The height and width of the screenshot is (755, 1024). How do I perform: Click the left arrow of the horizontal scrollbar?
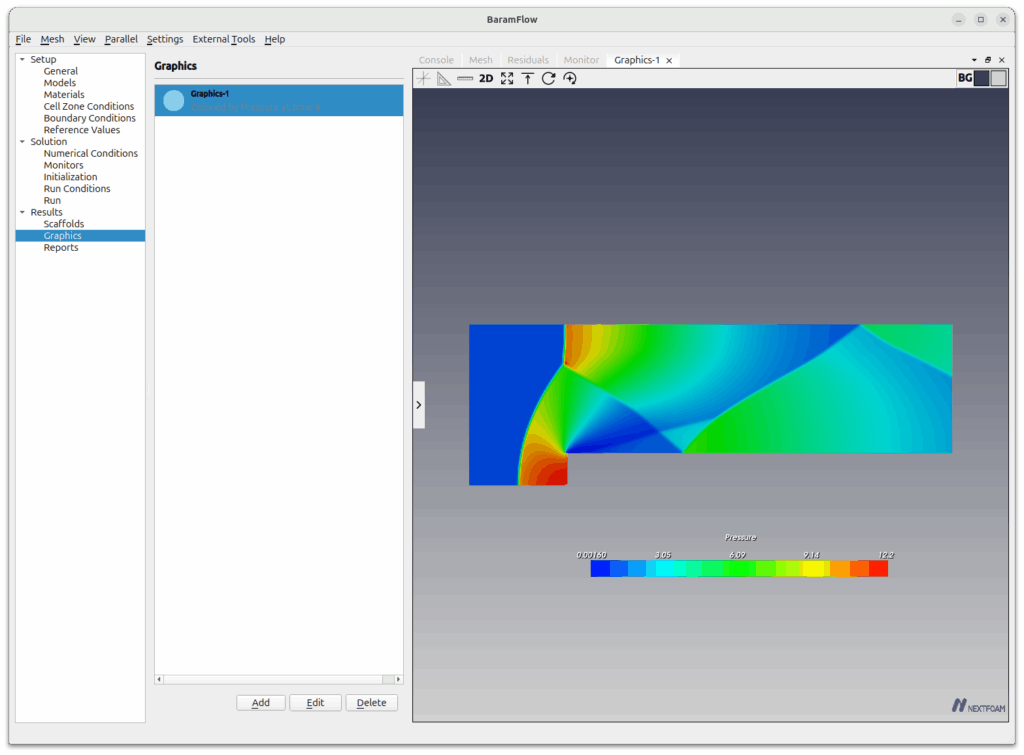coord(159,679)
